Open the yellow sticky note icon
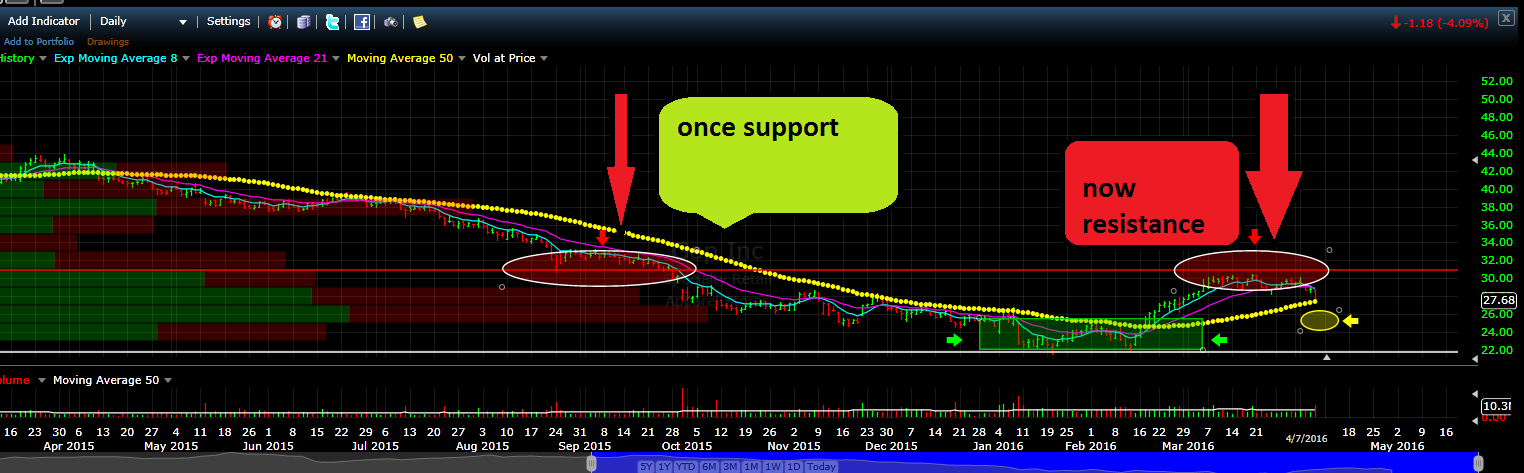 419,21
